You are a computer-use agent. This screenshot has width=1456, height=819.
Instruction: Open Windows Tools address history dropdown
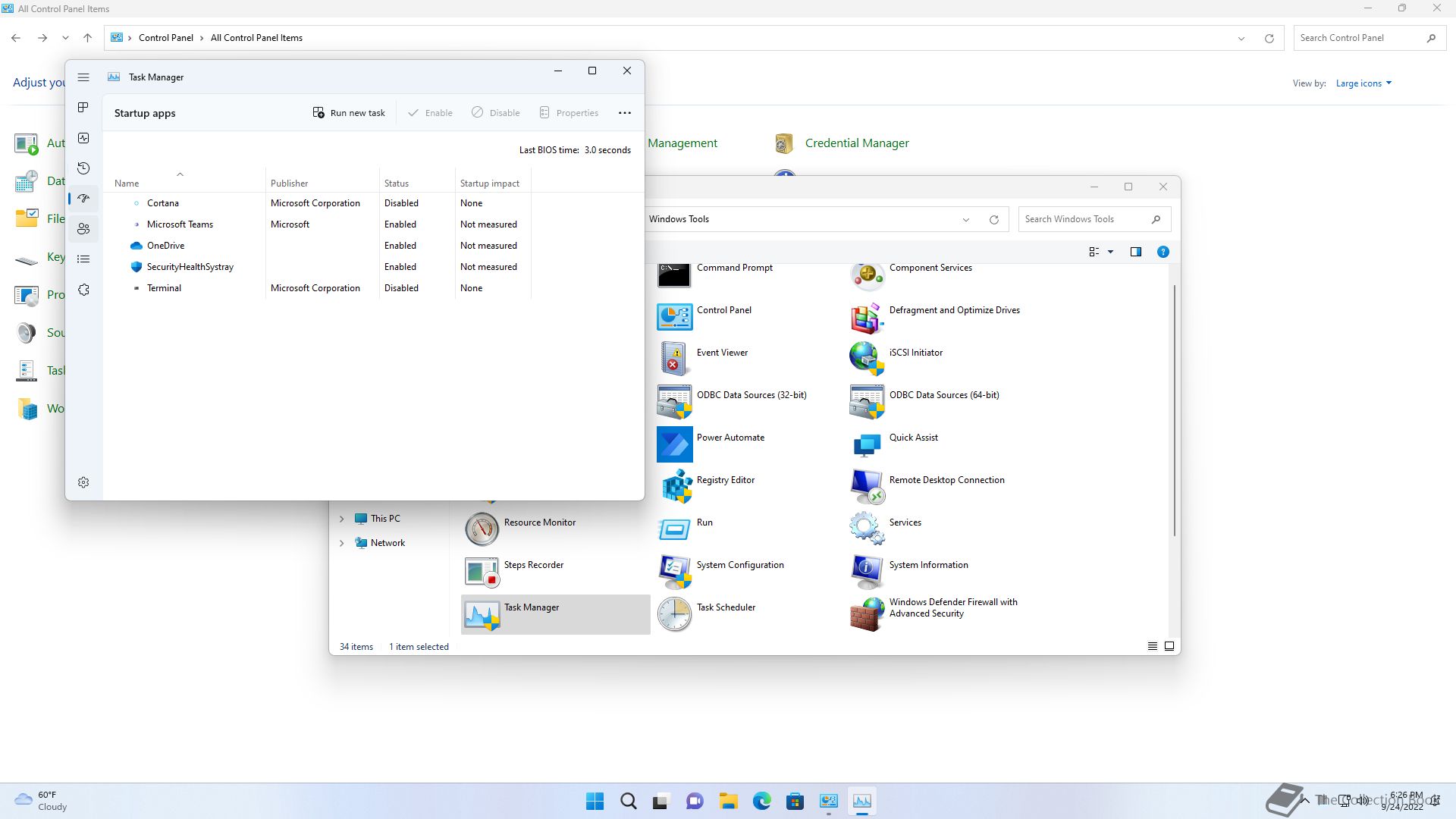pyautogui.click(x=966, y=220)
